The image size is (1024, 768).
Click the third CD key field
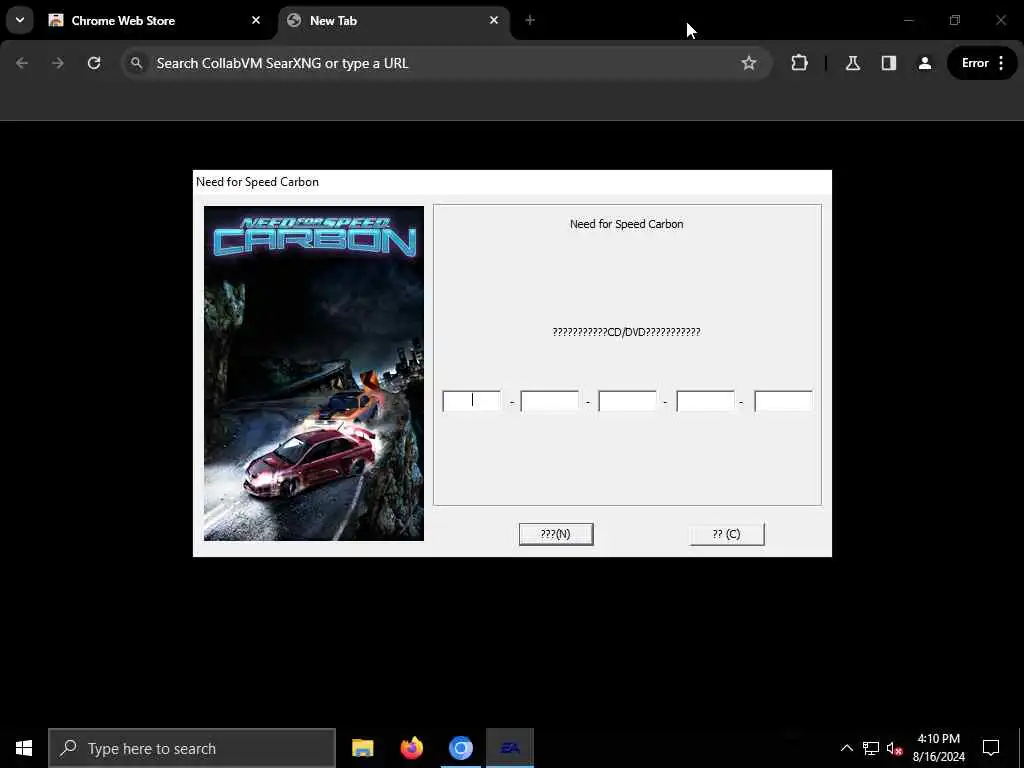coord(627,401)
